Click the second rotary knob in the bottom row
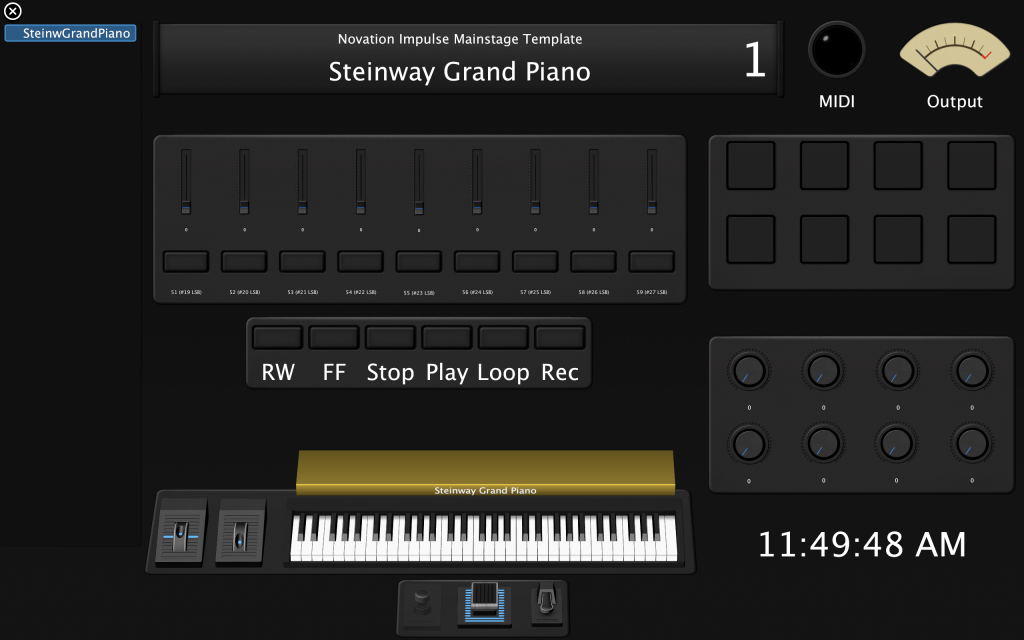1024x640 pixels. (x=824, y=444)
